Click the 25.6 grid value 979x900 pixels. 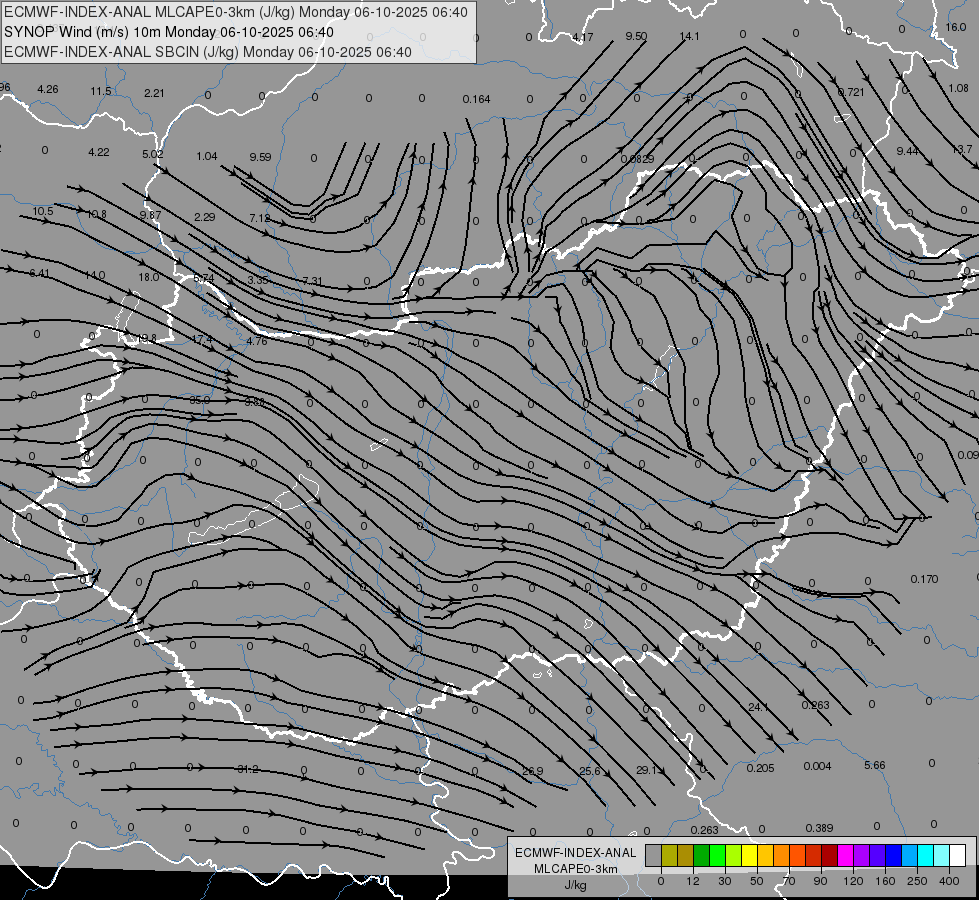point(589,771)
